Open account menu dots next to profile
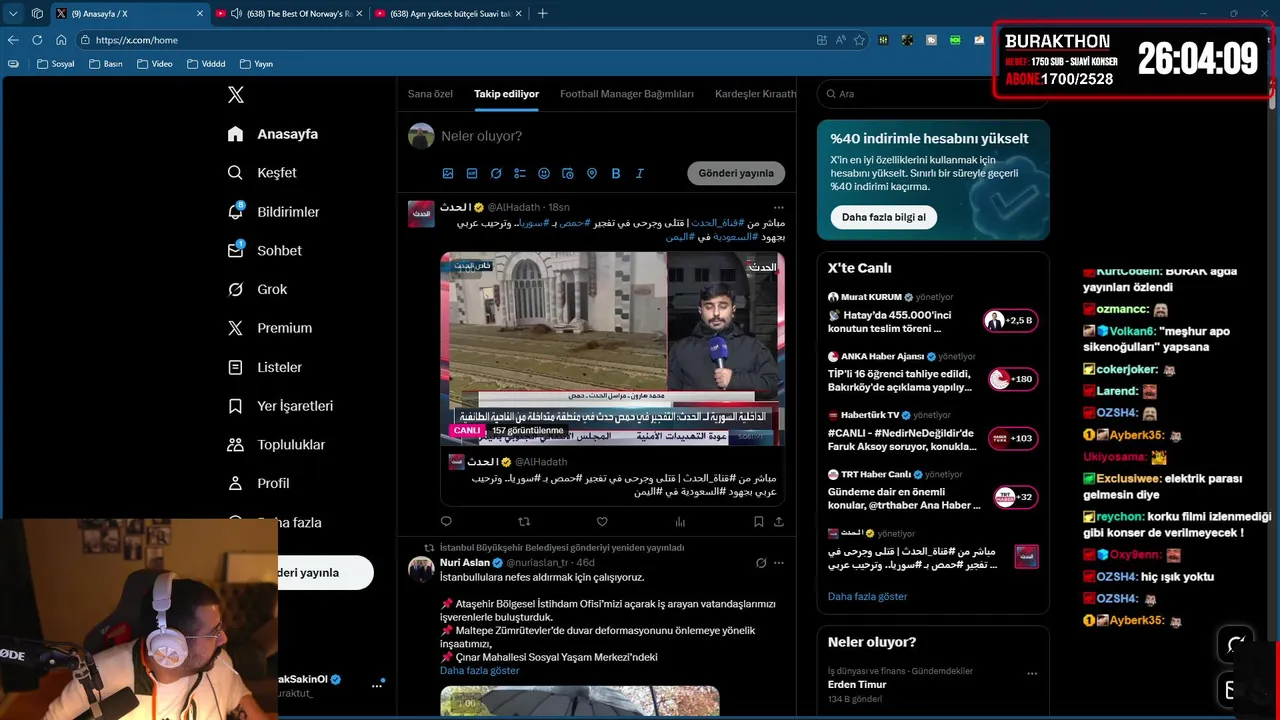The height and width of the screenshot is (720, 1280). click(x=377, y=685)
